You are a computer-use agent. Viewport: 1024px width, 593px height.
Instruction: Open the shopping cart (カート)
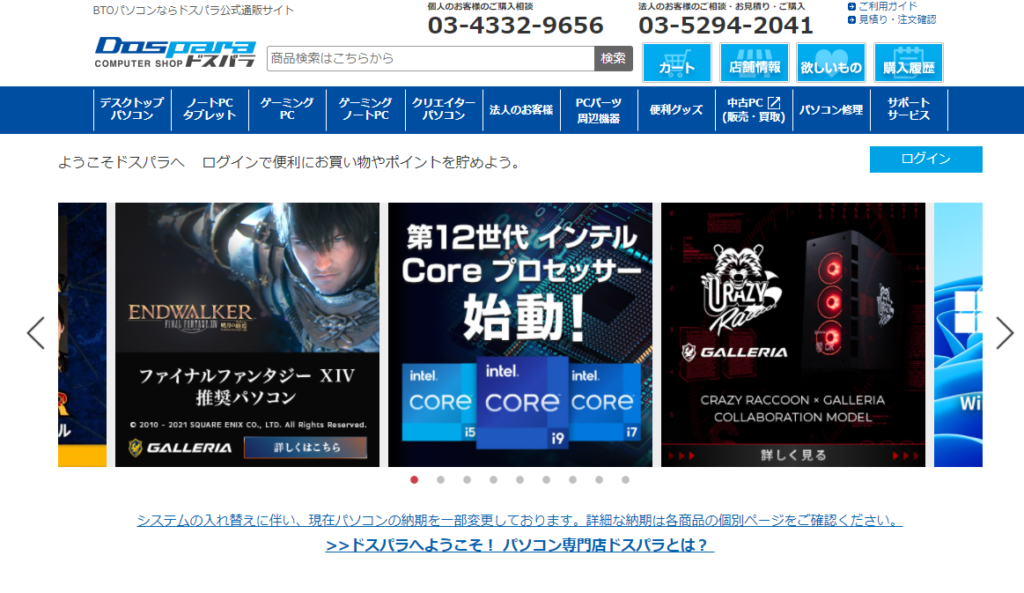click(x=677, y=63)
